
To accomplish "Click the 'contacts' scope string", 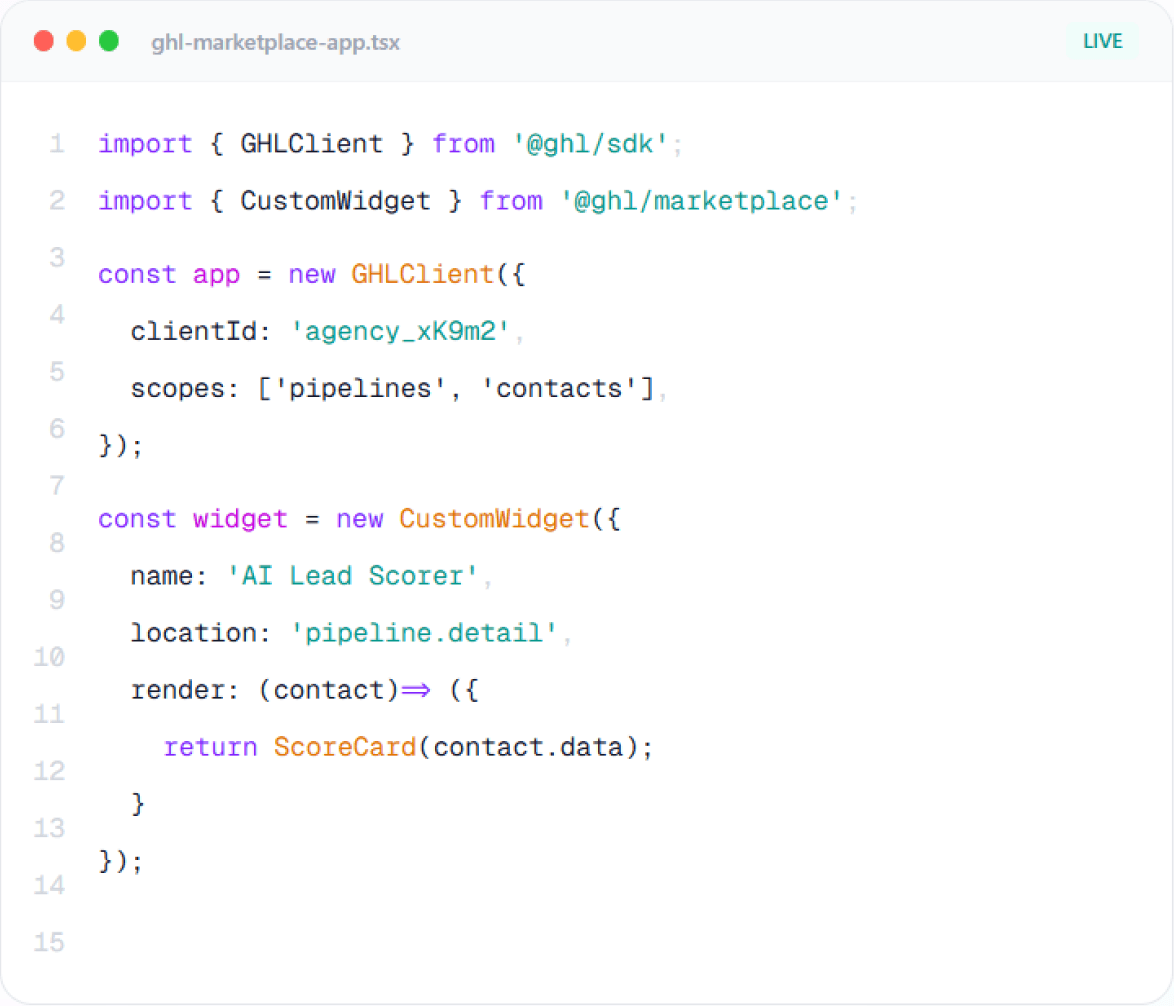I will (x=559, y=388).
